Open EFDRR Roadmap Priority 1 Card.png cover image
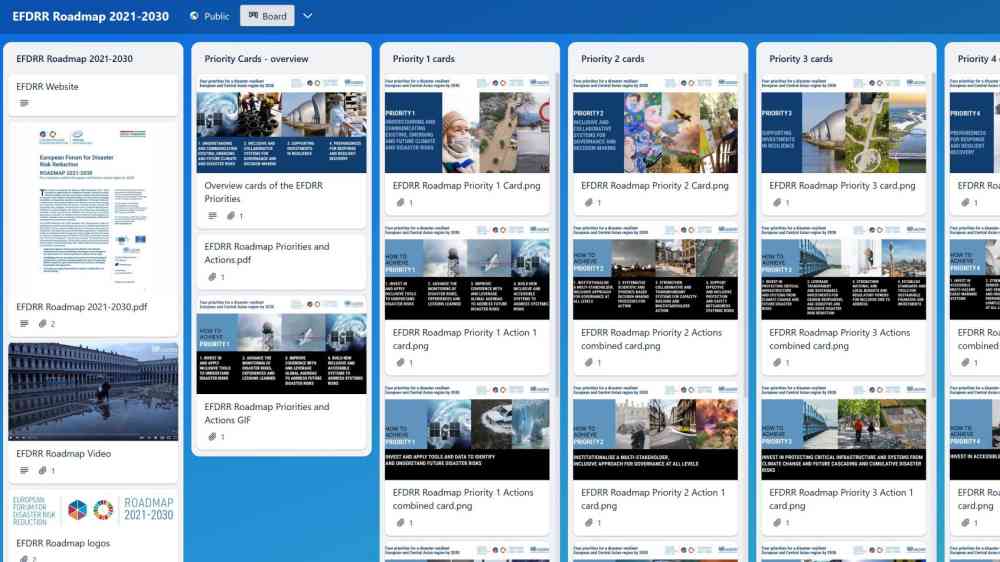This screenshot has width=1000, height=562. coord(467,125)
